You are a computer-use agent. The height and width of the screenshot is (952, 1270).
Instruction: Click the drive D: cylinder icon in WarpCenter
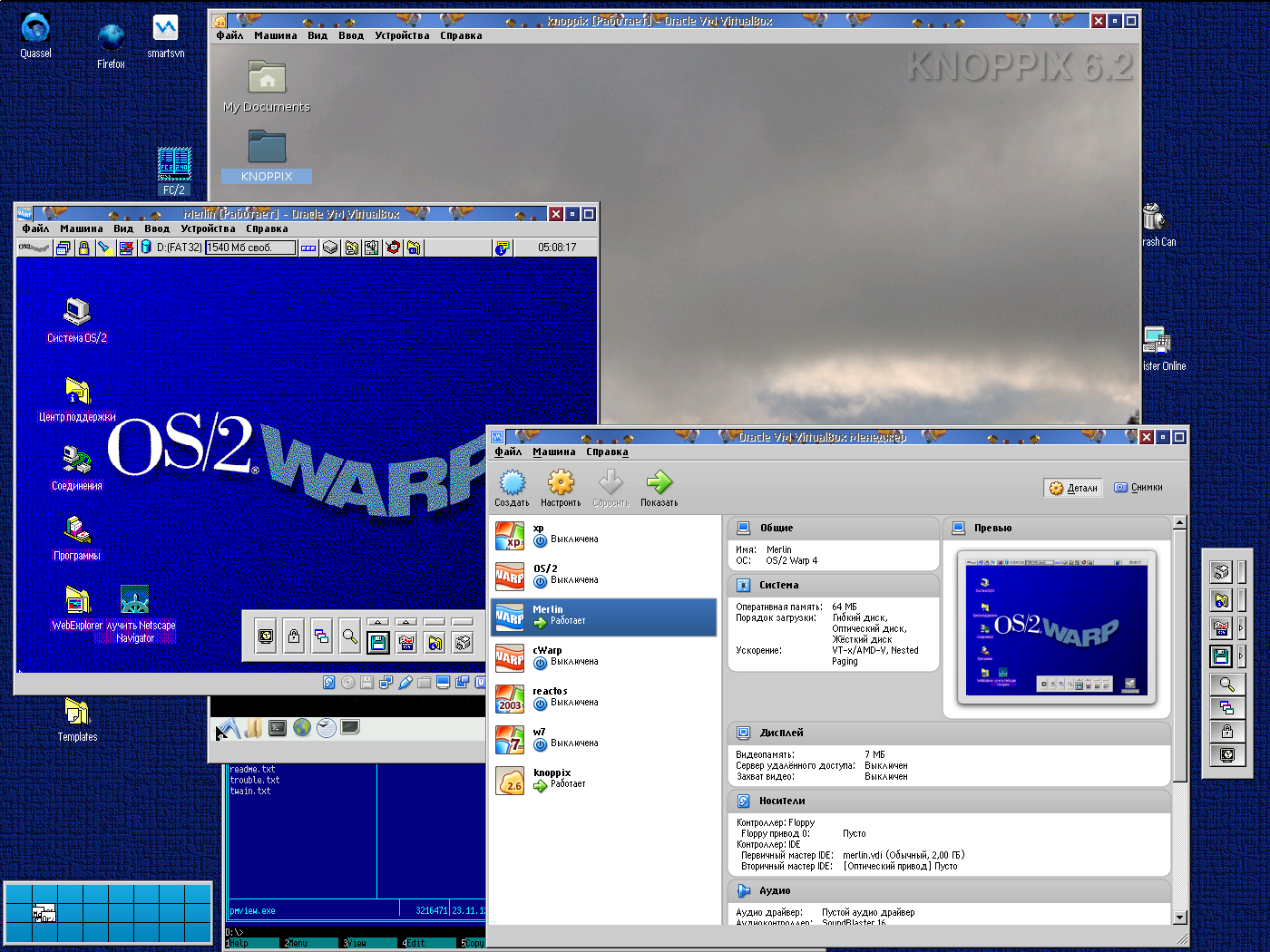coord(145,248)
